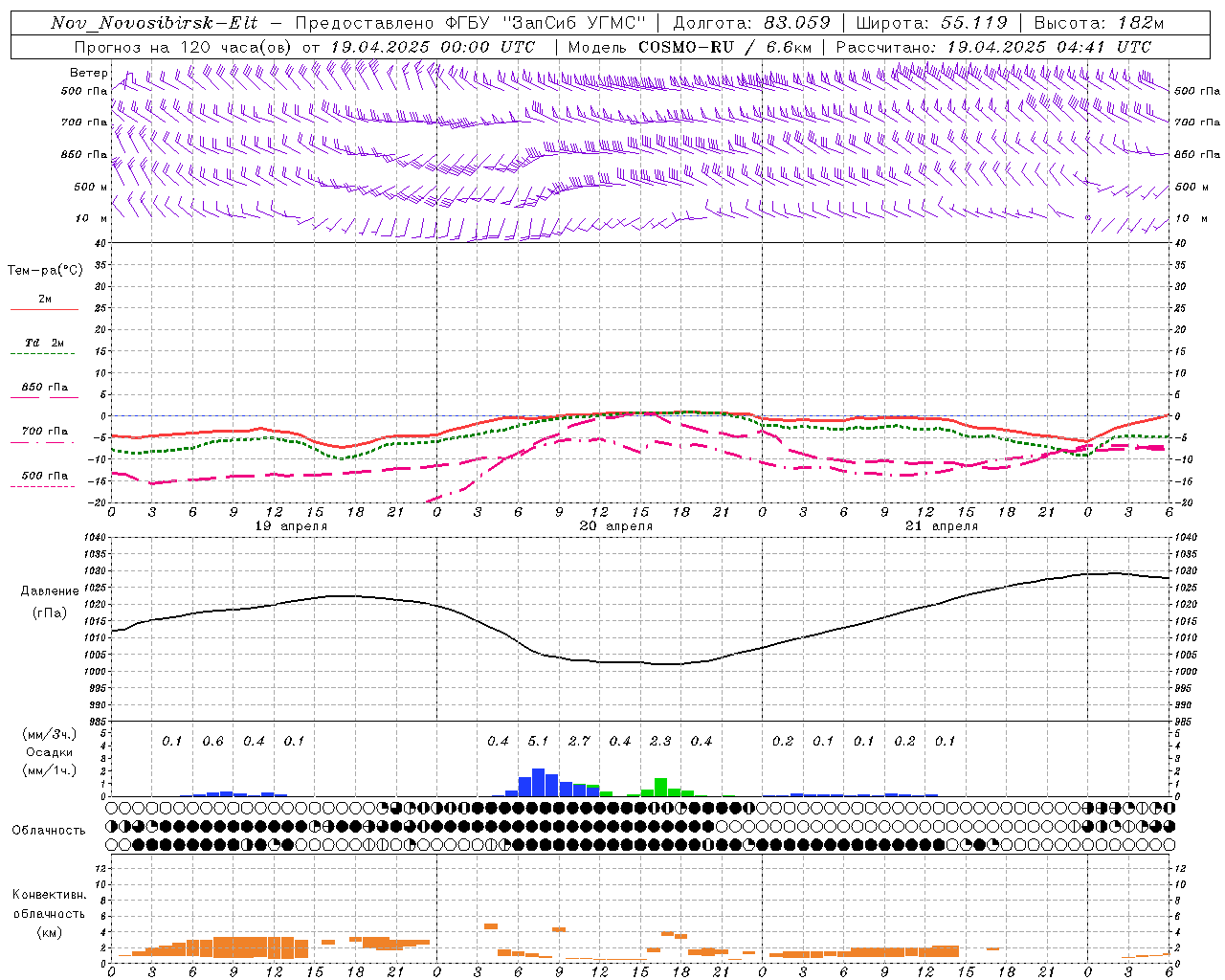1225x980 pixels.
Task: Click the (мм/3ч.) unit label
Action: [x=50, y=734]
